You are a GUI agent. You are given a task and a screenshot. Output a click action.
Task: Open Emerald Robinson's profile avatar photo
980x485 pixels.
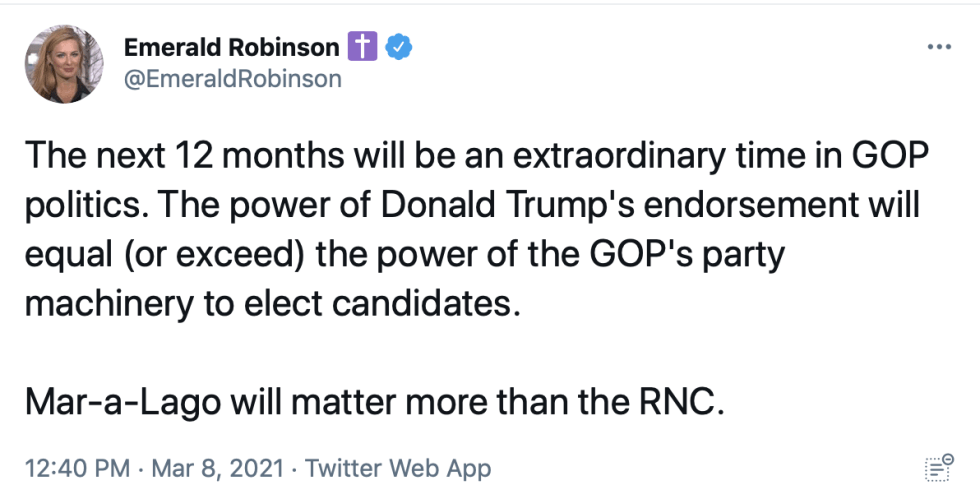64,64
